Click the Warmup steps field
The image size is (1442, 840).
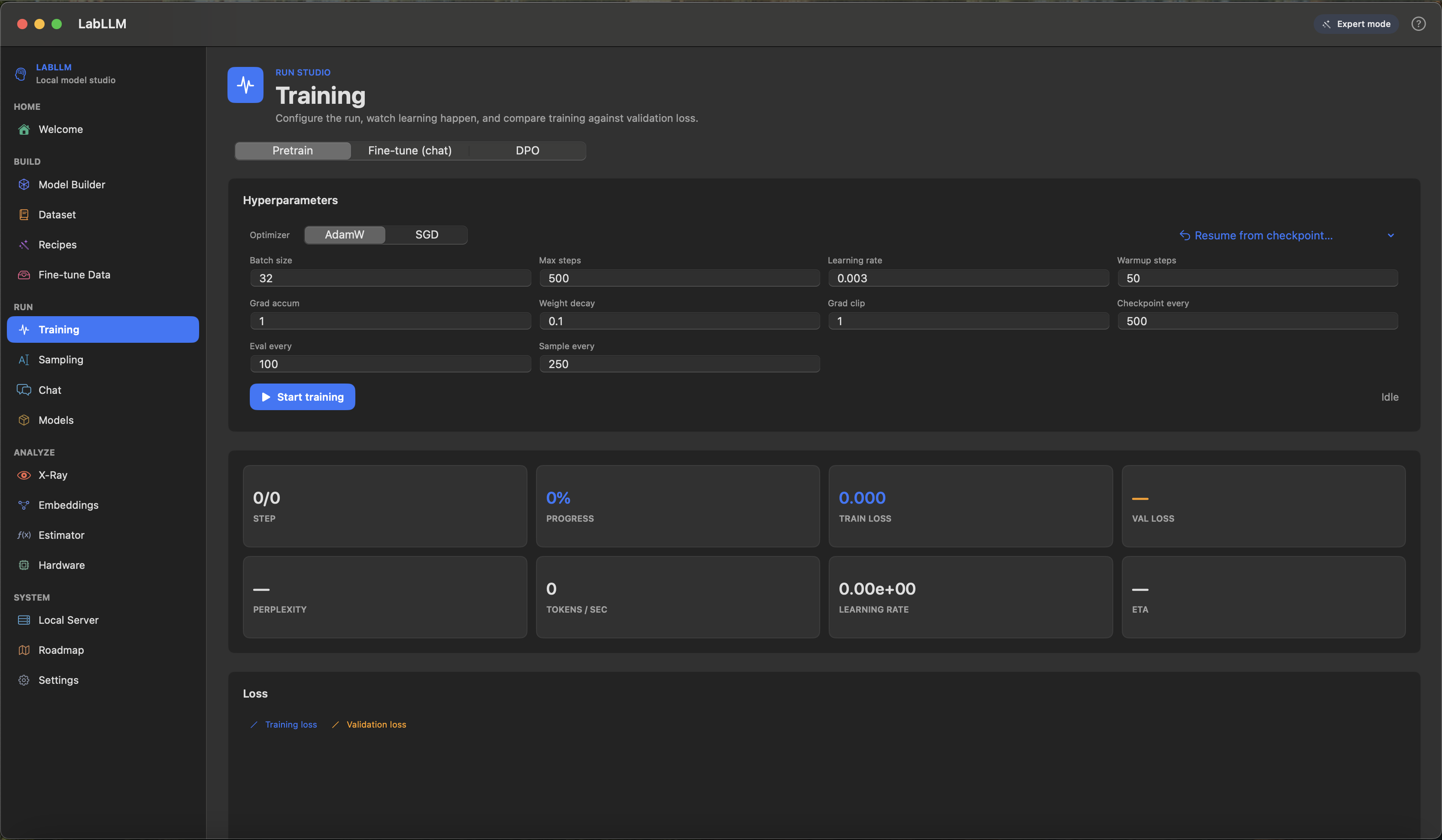[x=1257, y=279]
